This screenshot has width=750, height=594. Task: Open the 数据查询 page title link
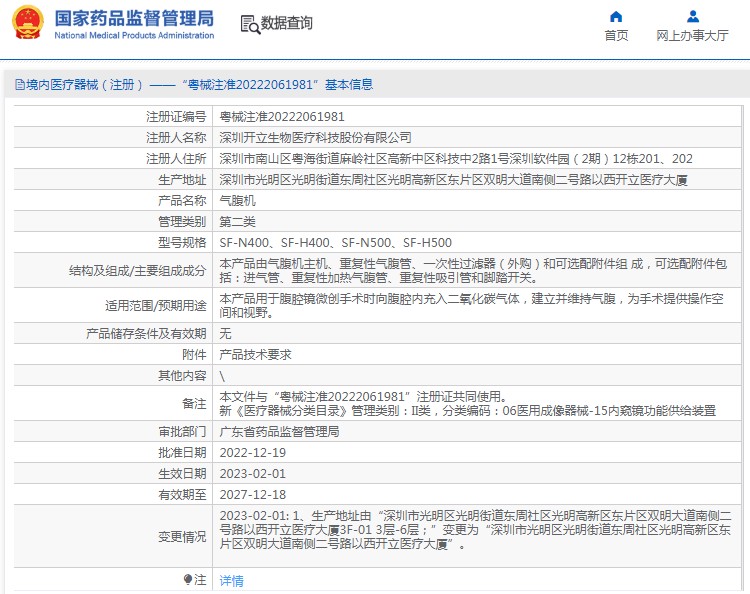tap(286, 23)
